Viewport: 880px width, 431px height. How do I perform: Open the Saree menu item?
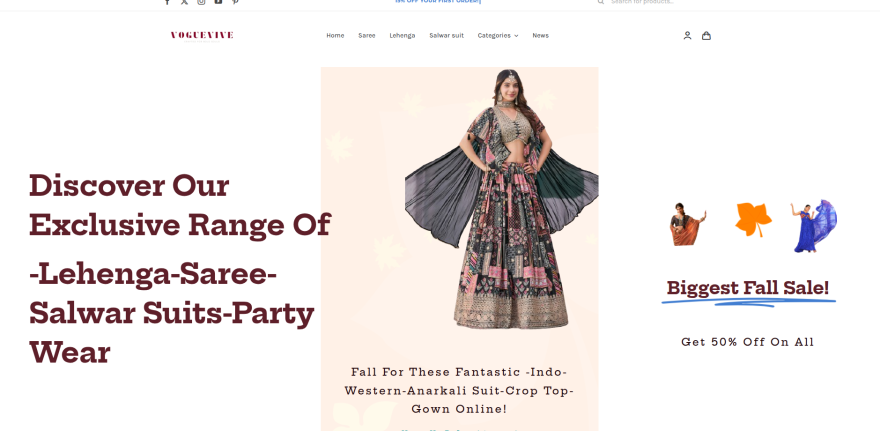click(366, 35)
